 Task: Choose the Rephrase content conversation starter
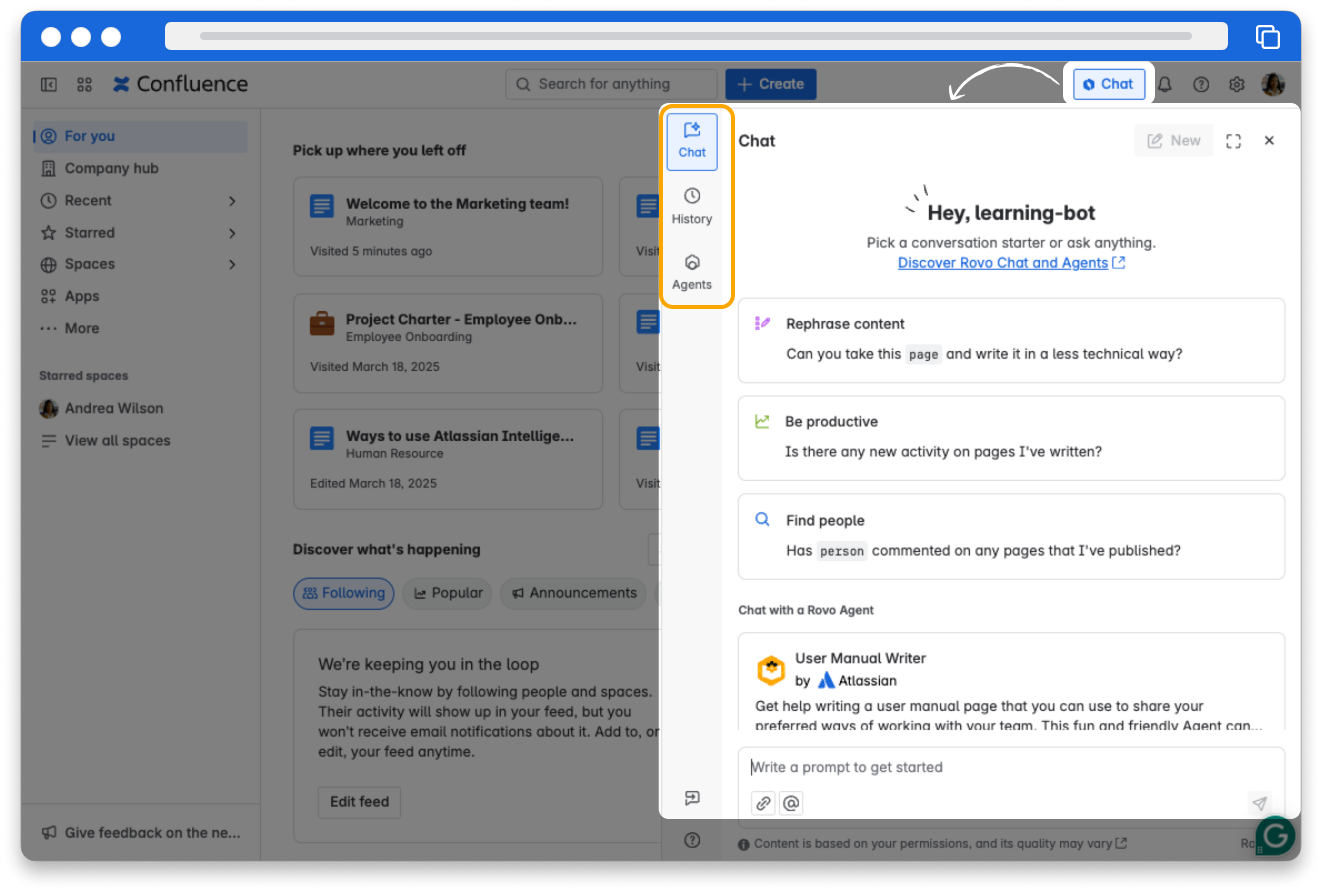[x=1011, y=340]
